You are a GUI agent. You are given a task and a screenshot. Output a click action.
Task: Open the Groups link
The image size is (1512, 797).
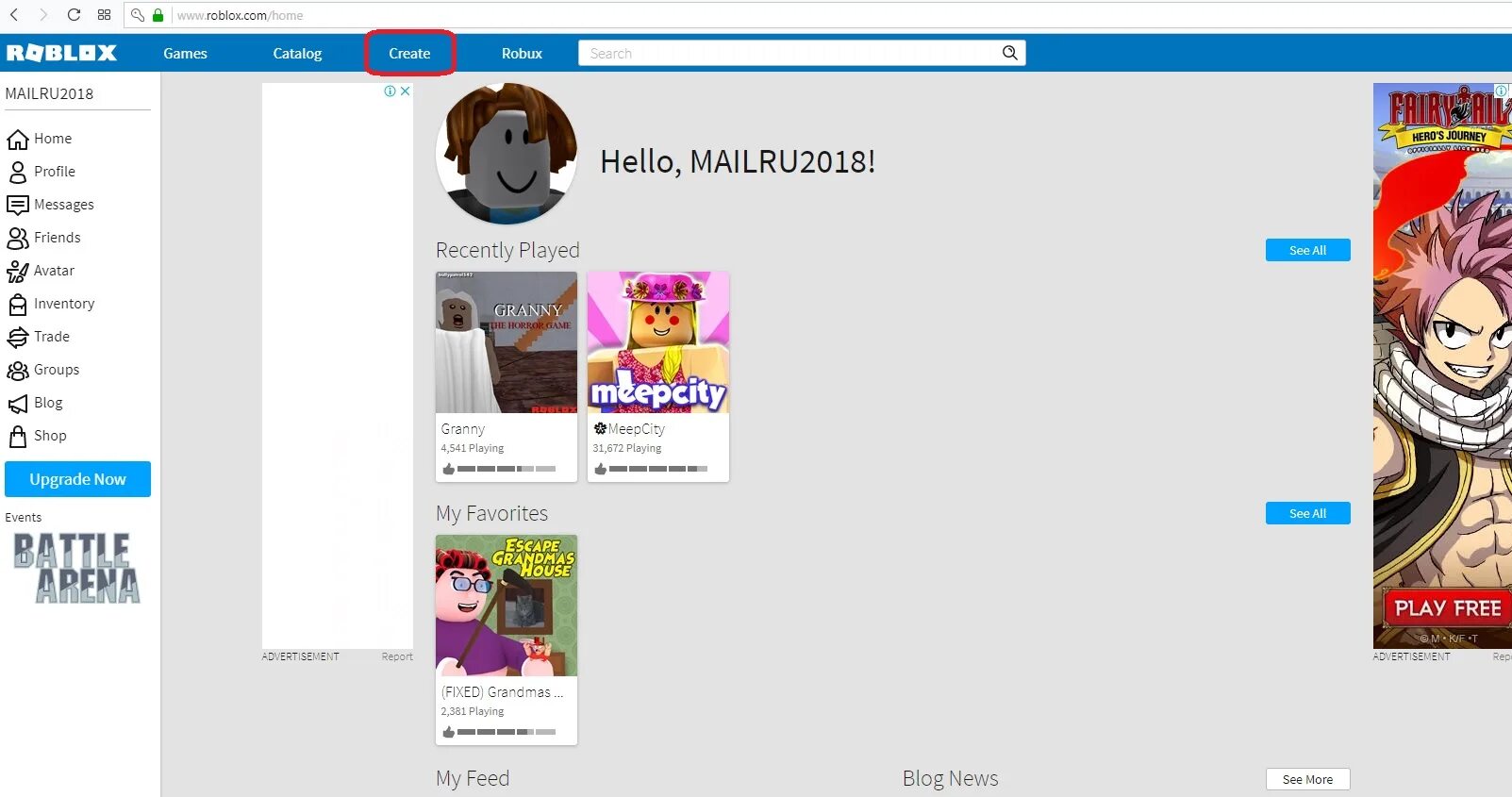coord(57,370)
